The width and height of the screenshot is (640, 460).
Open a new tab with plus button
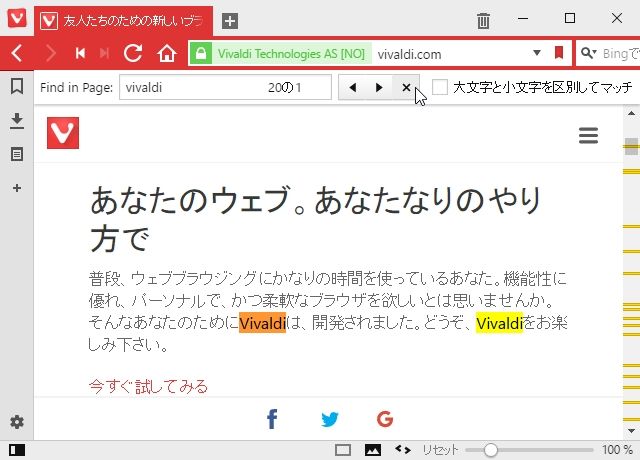tap(230, 21)
